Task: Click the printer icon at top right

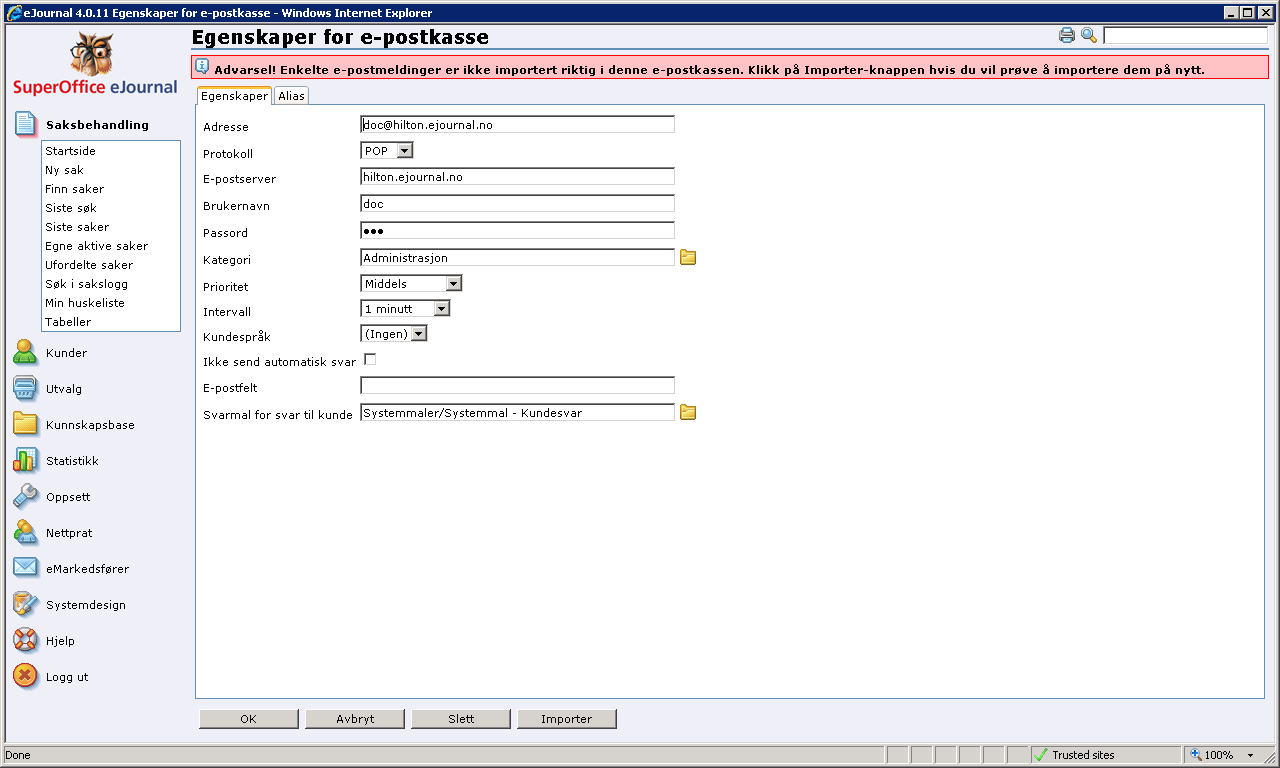Action: tap(1067, 36)
